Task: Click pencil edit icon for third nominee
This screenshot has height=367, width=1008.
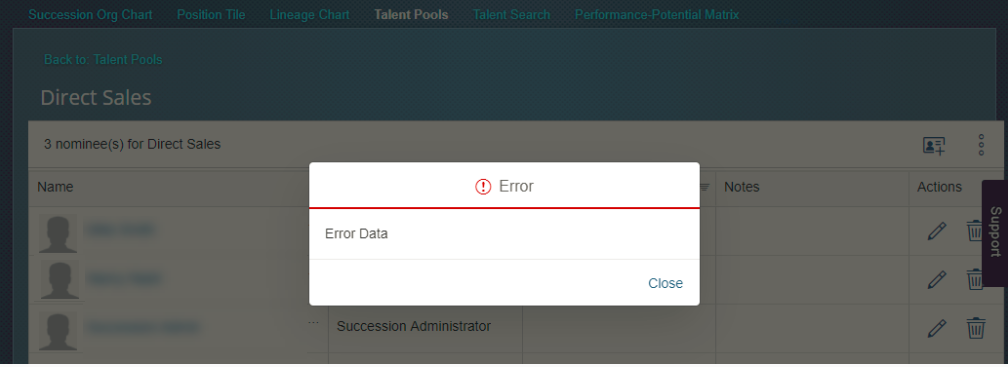Action: 937,328
